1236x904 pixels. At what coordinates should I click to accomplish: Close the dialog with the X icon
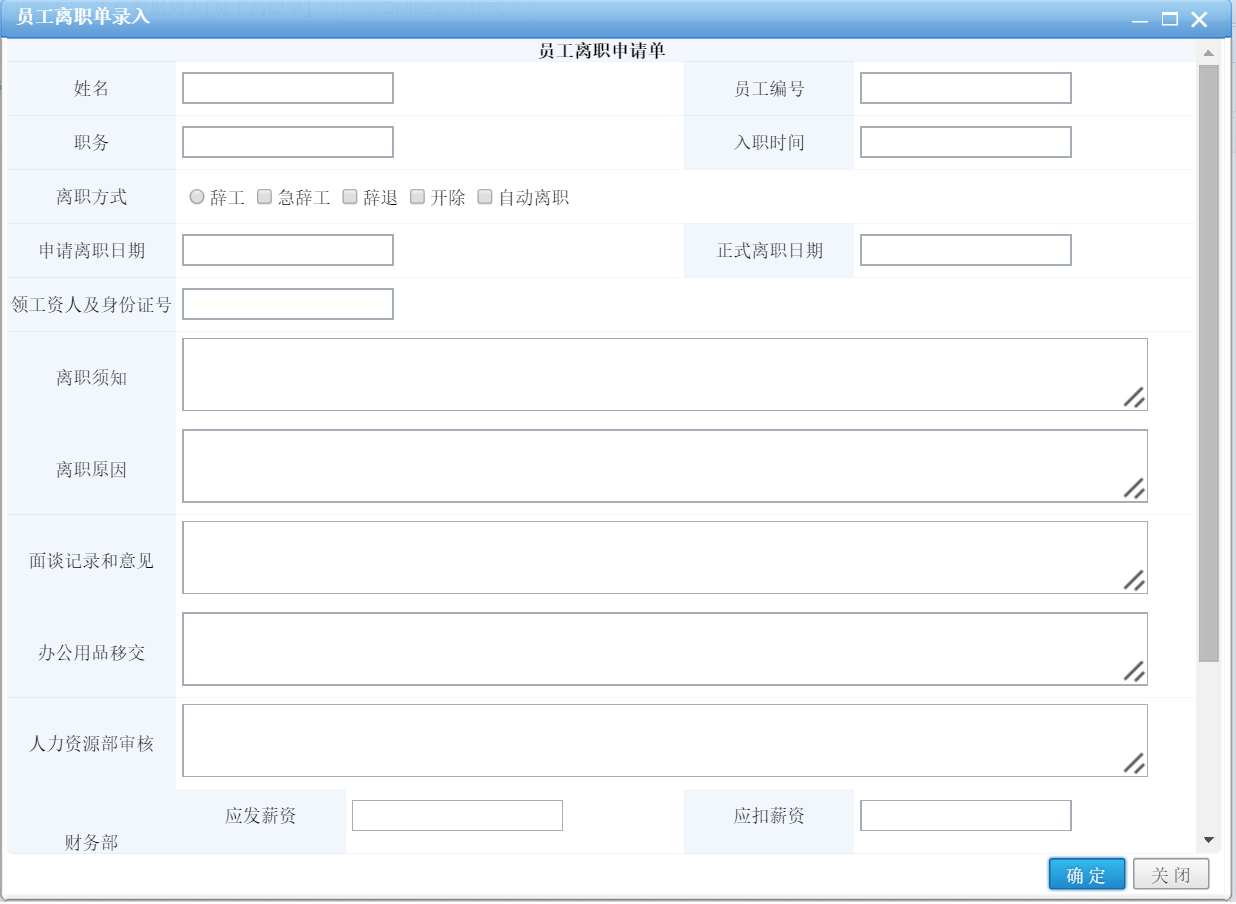click(1199, 19)
